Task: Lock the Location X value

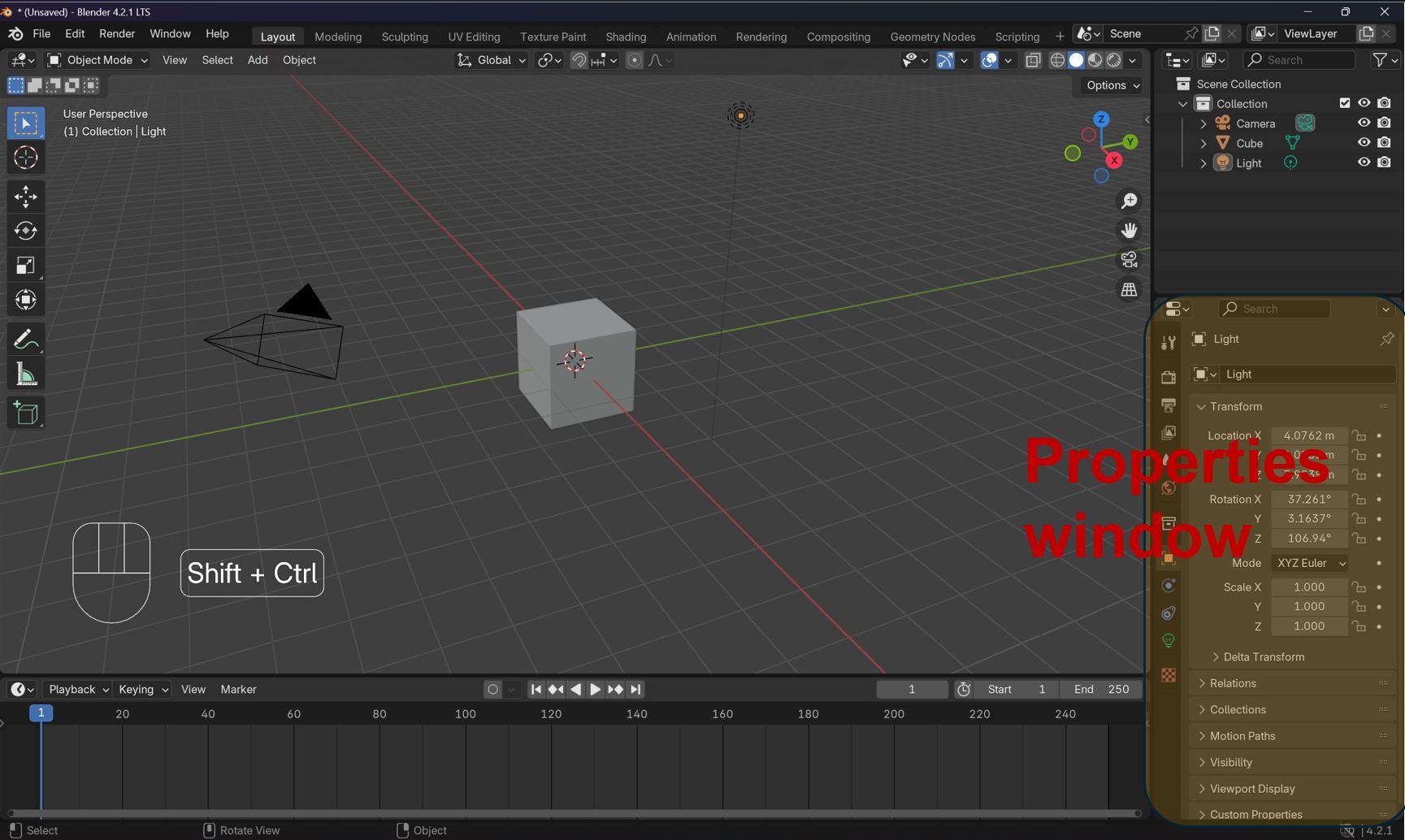Action: (x=1359, y=435)
